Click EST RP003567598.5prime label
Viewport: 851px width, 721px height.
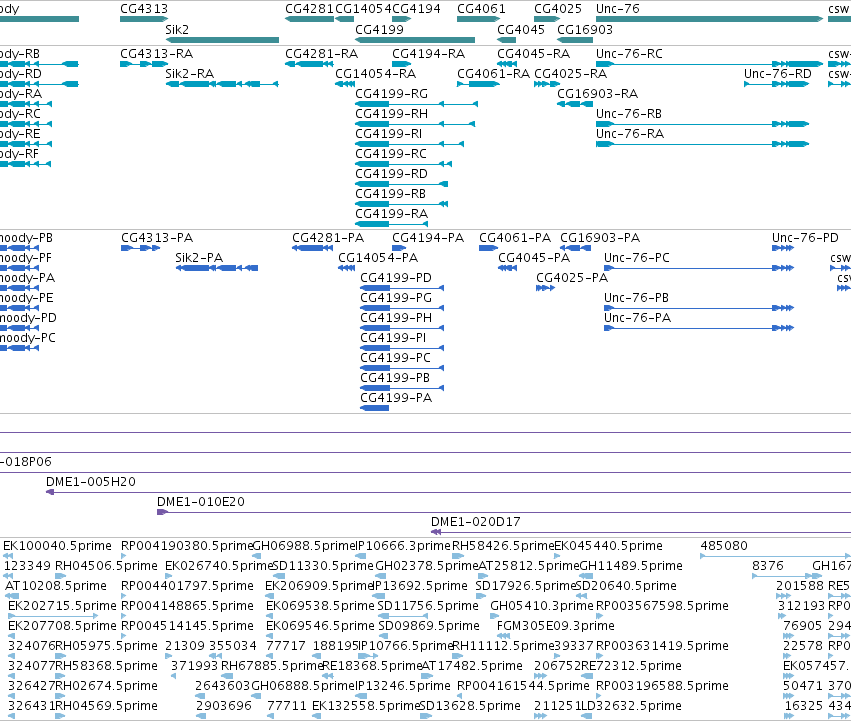pyautogui.click(x=662, y=606)
